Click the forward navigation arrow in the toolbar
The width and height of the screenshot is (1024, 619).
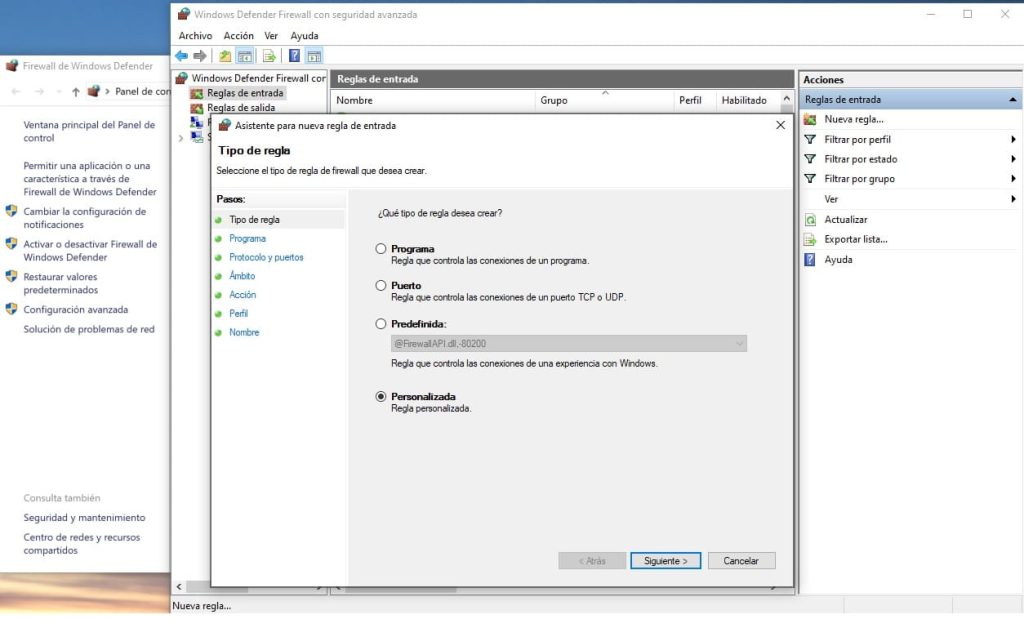click(x=199, y=56)
